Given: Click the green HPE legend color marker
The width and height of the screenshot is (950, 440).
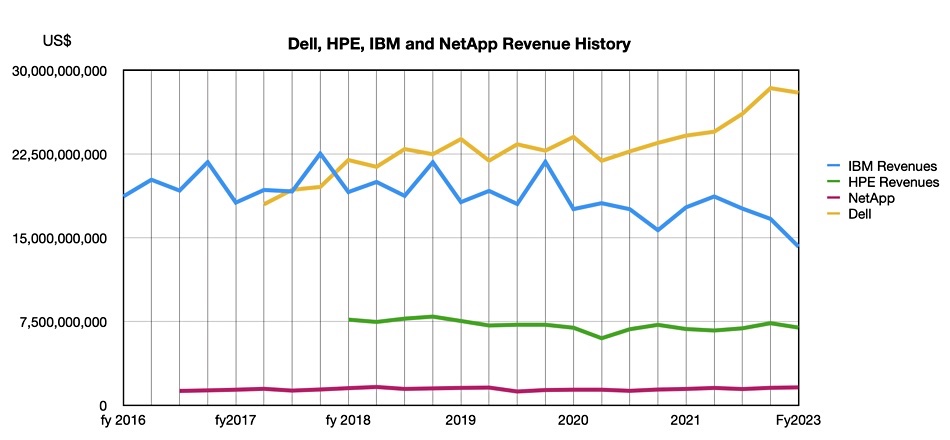Looking at the screenshot, I should pos(835,182).
